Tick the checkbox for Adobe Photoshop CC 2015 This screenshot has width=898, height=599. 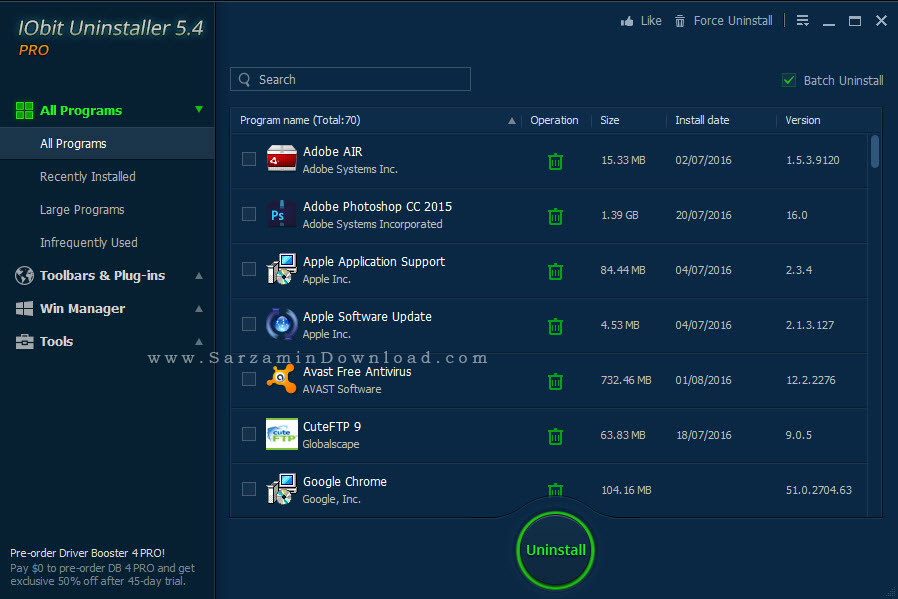[249, 214]
